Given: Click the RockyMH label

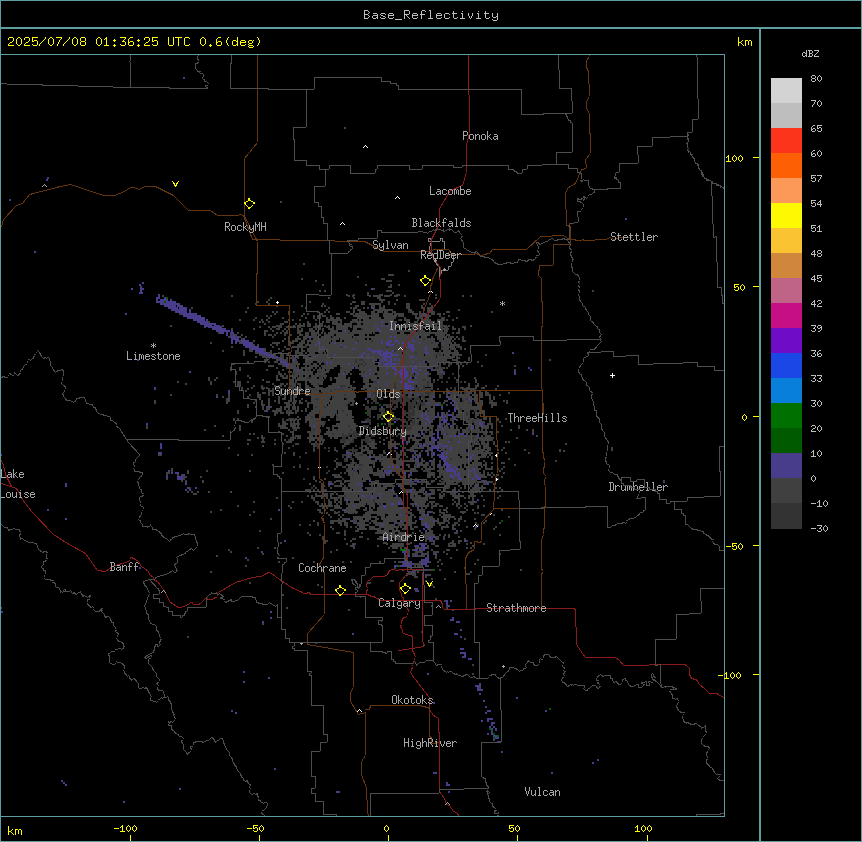Looking at the screenshot, I should pos(245,227).
